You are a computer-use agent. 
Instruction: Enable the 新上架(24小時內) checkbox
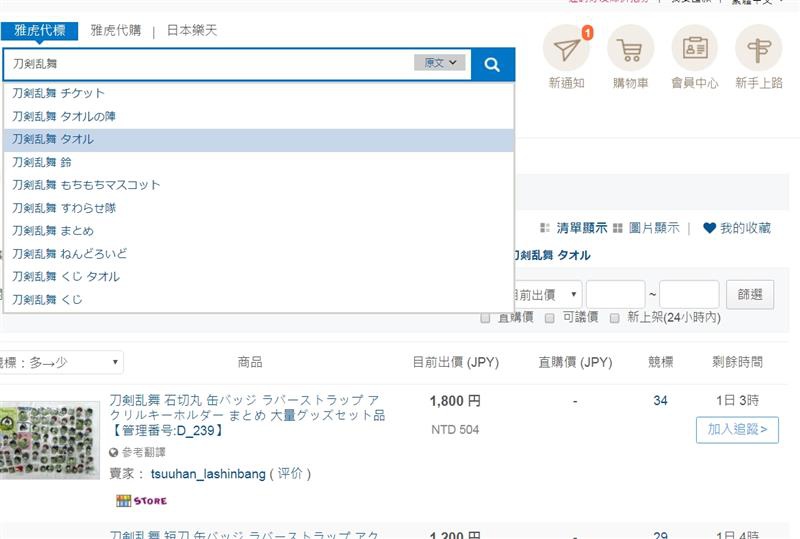(x=615, y=318)
